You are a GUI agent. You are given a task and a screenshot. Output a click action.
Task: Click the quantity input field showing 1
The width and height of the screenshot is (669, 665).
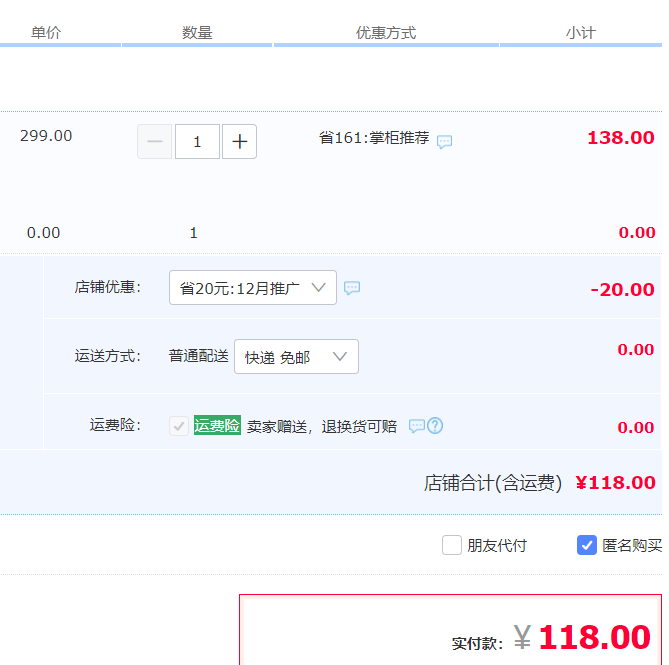point(197,142)
